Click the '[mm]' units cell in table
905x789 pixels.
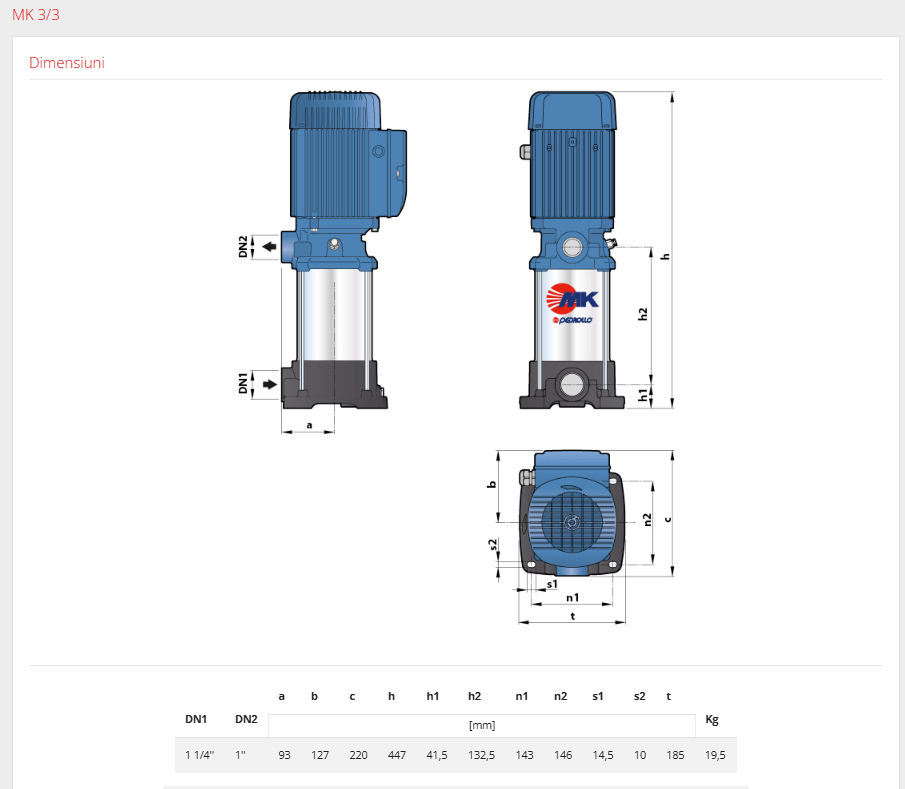482,726
